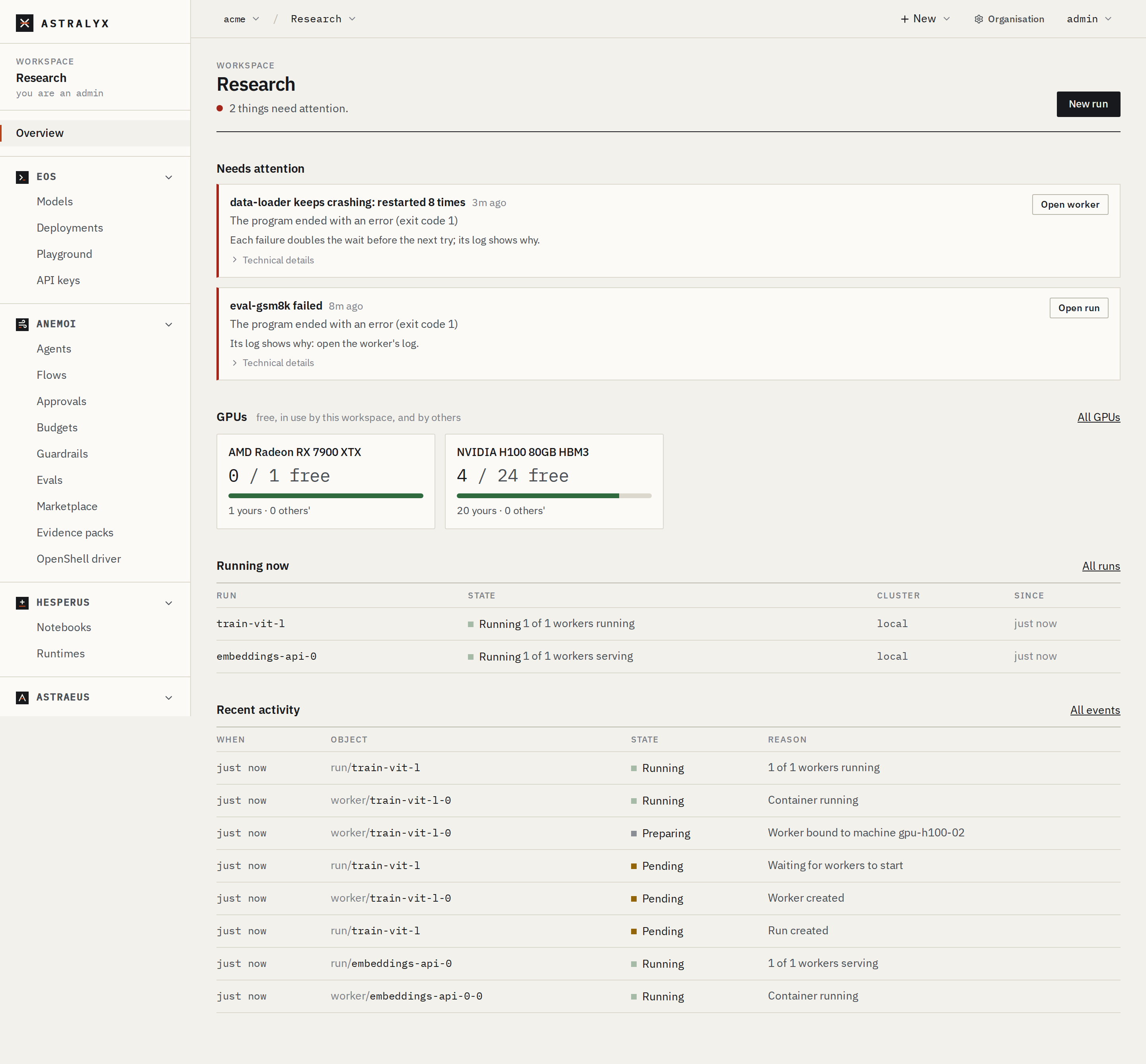Open the admin user menu

(1088, 19)
